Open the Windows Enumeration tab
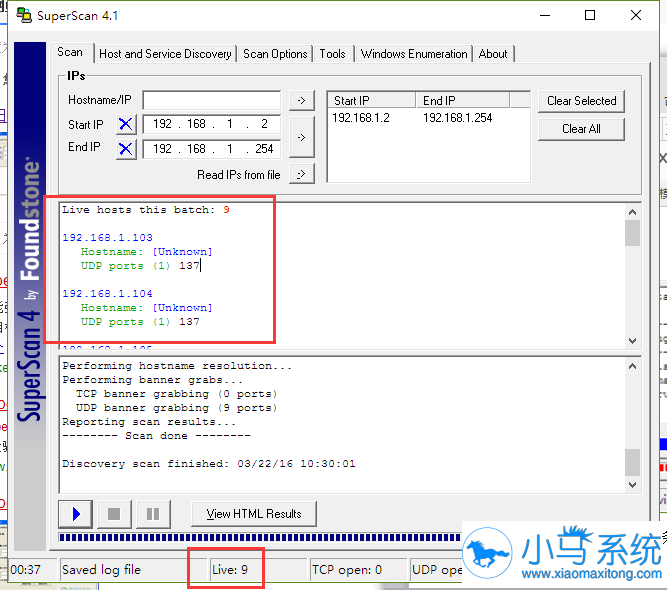This screenshot has width=667, height=590. click(414, 54)
